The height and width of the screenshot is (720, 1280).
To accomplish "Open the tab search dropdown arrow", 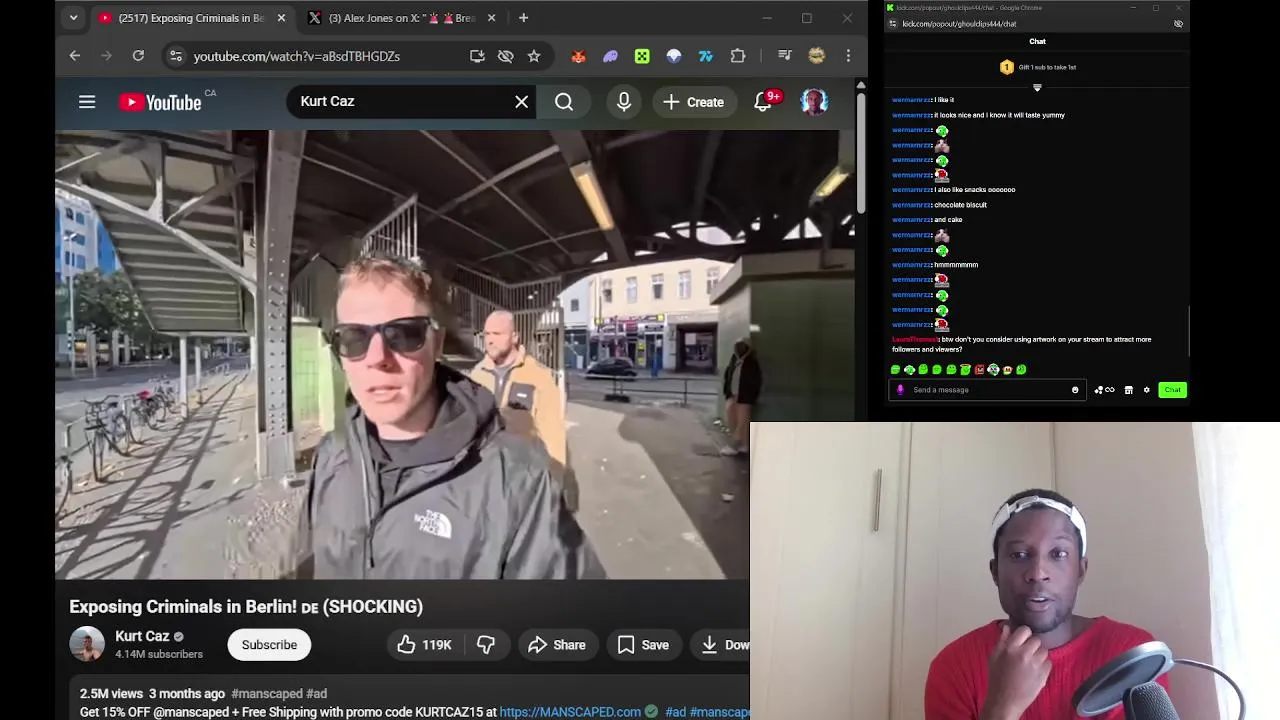I will [x=73, y=18].
